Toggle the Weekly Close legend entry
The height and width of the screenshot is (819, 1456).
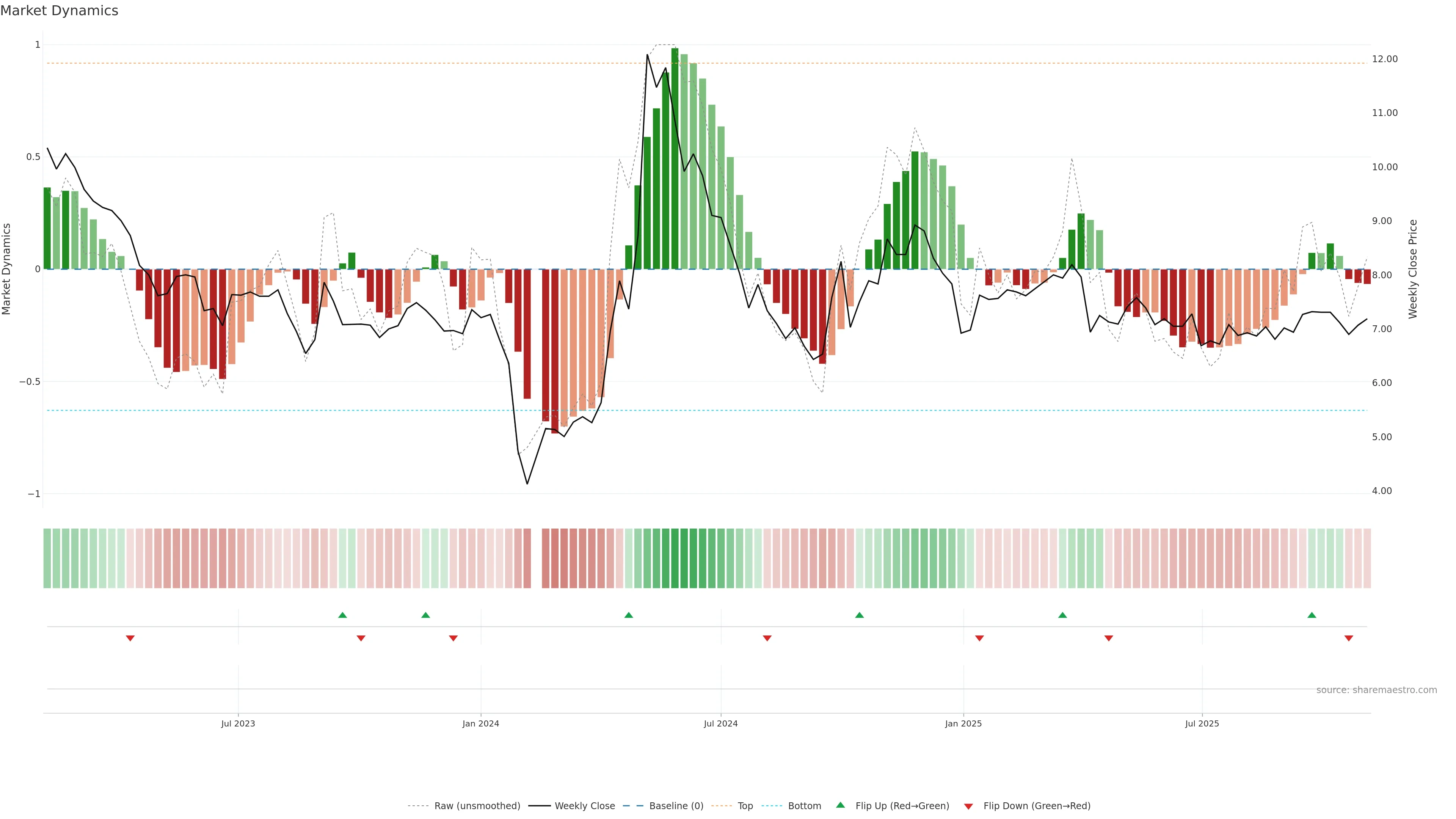pos(584,806)
